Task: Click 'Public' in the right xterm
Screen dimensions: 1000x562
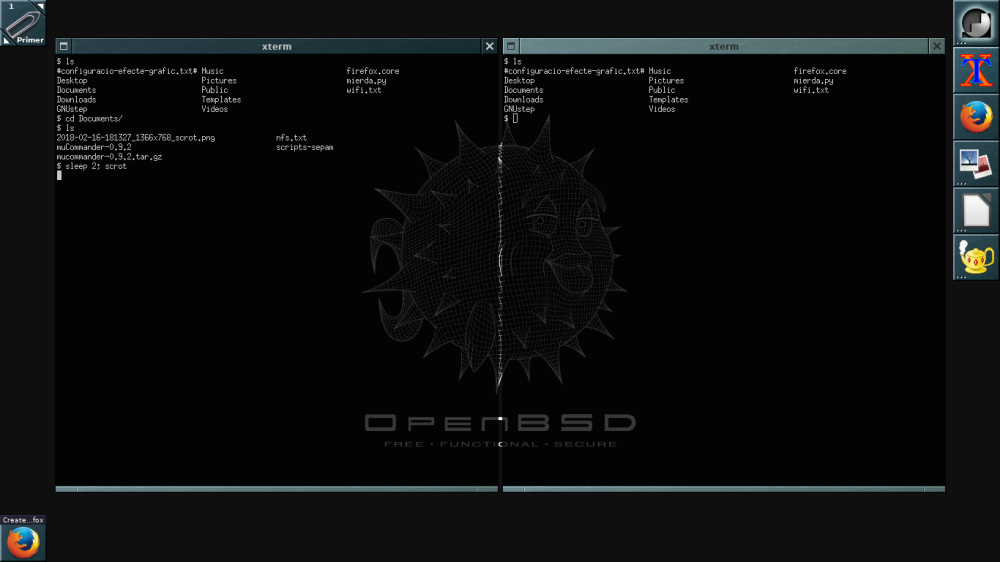Action: (662, 91)
